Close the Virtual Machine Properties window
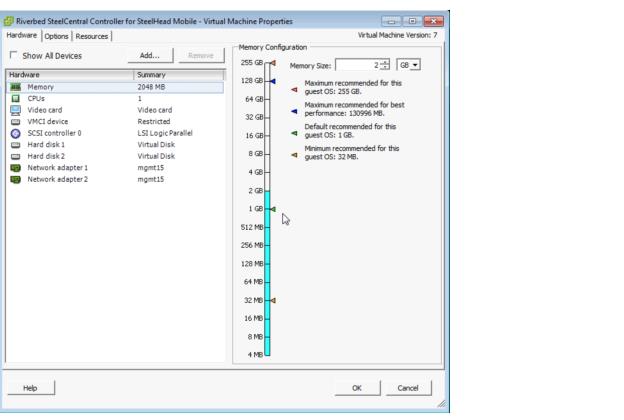Viewport: 624px width, 420px height. click(x=433, y=21)
